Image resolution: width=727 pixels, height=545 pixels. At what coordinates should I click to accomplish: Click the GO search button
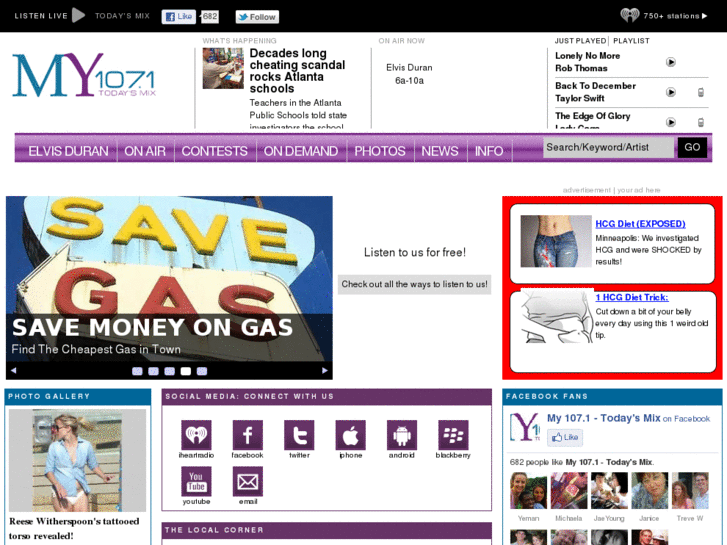pos(692,147)
